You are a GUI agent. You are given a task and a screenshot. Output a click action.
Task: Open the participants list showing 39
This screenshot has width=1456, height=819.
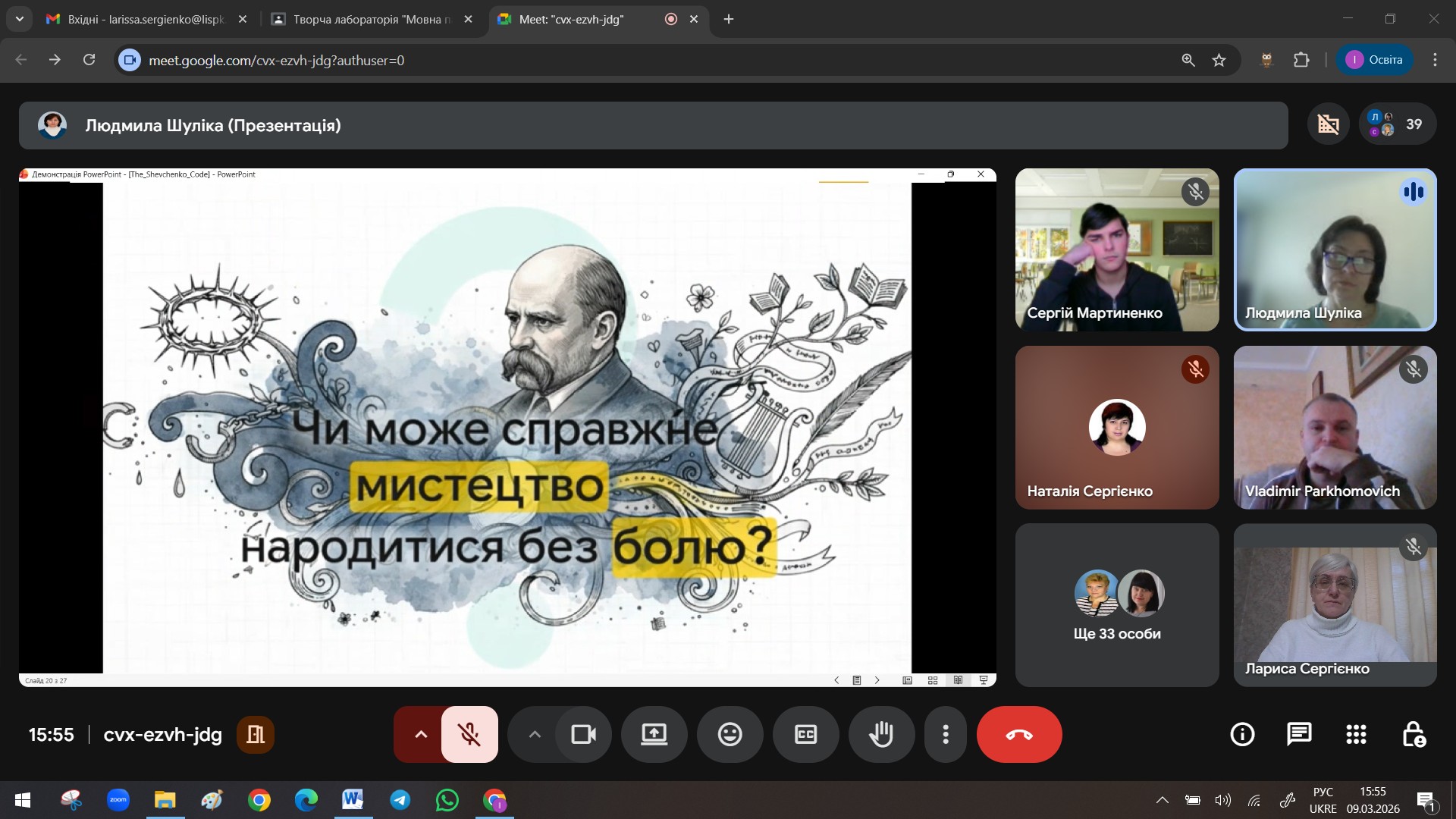1398,124
